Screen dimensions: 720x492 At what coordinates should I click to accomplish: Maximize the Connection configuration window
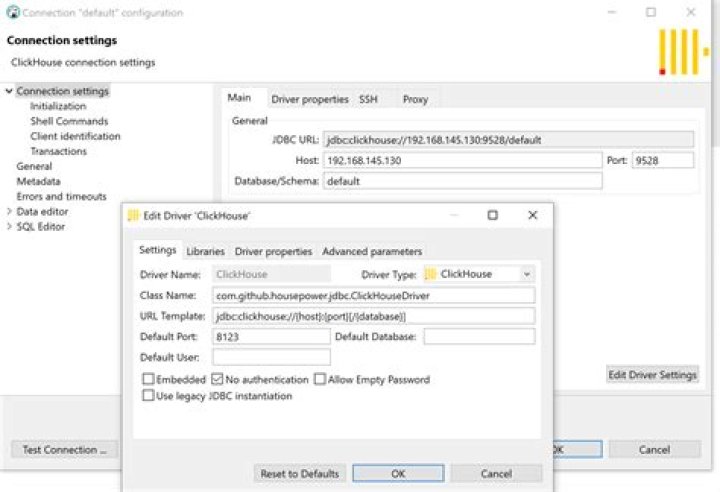pyautogui.click(x=651, y=12)
